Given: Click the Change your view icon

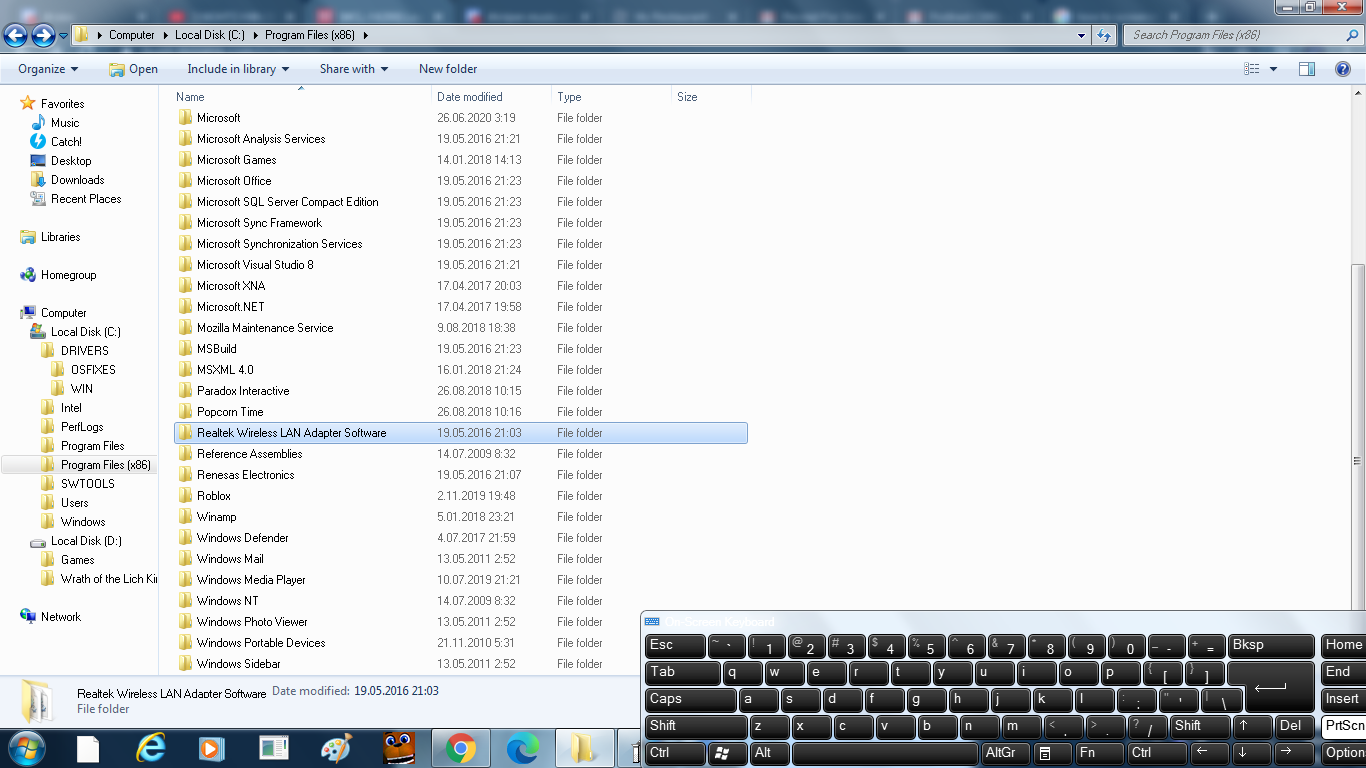Looking at the screenshot, I should coord(1252,69).
